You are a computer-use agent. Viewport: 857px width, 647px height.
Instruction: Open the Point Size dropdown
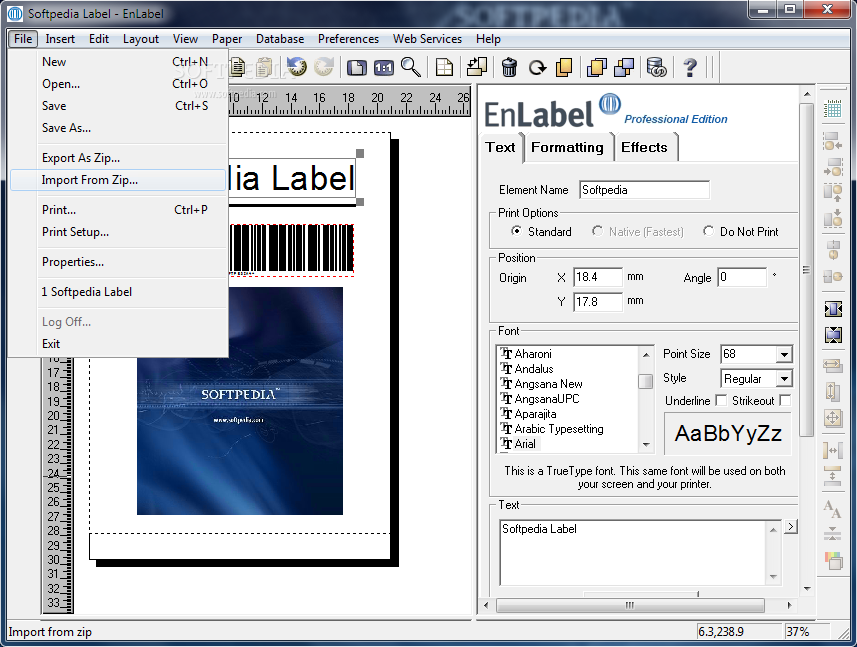coord(784,355)
